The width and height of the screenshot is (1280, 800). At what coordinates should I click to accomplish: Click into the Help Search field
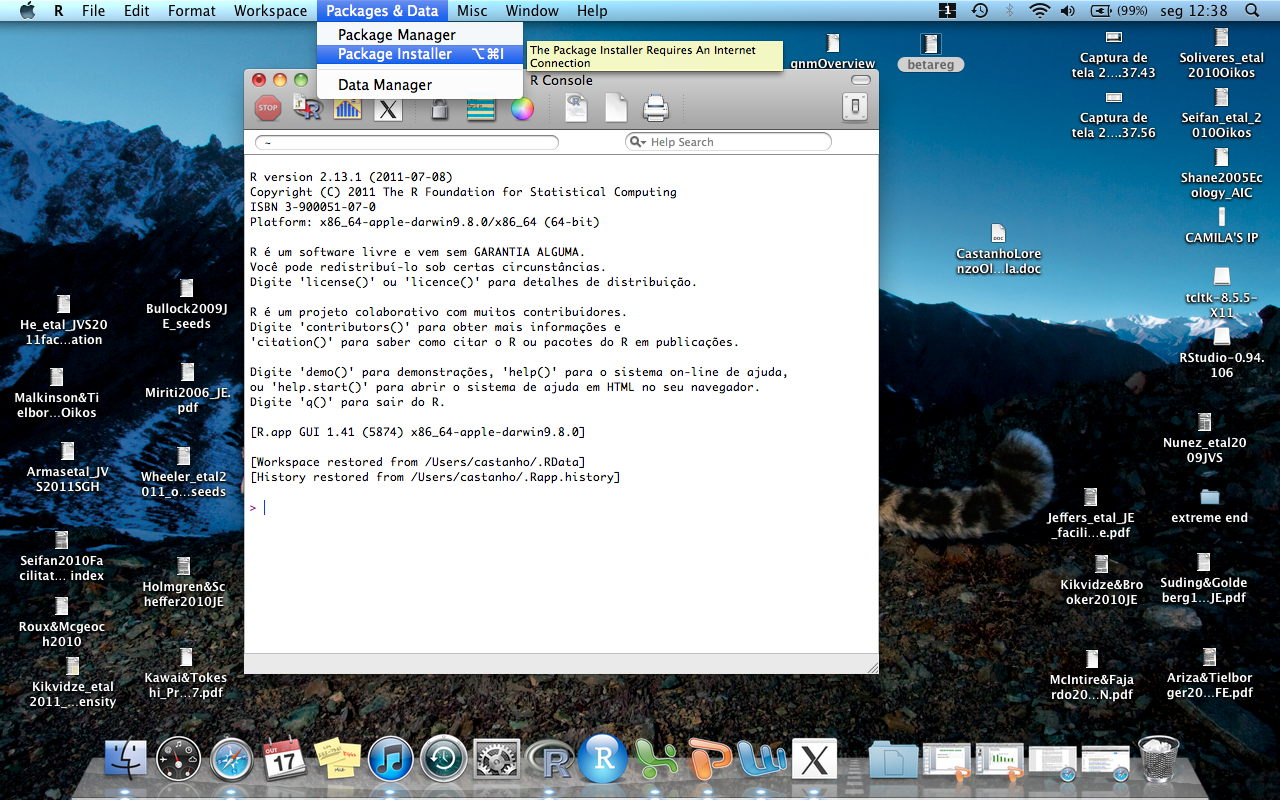click(728, 142)
